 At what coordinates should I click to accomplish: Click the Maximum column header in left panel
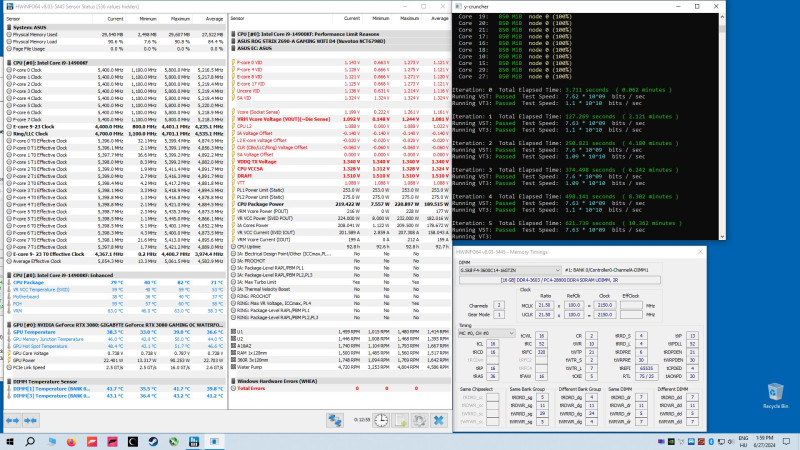point(181,18)
